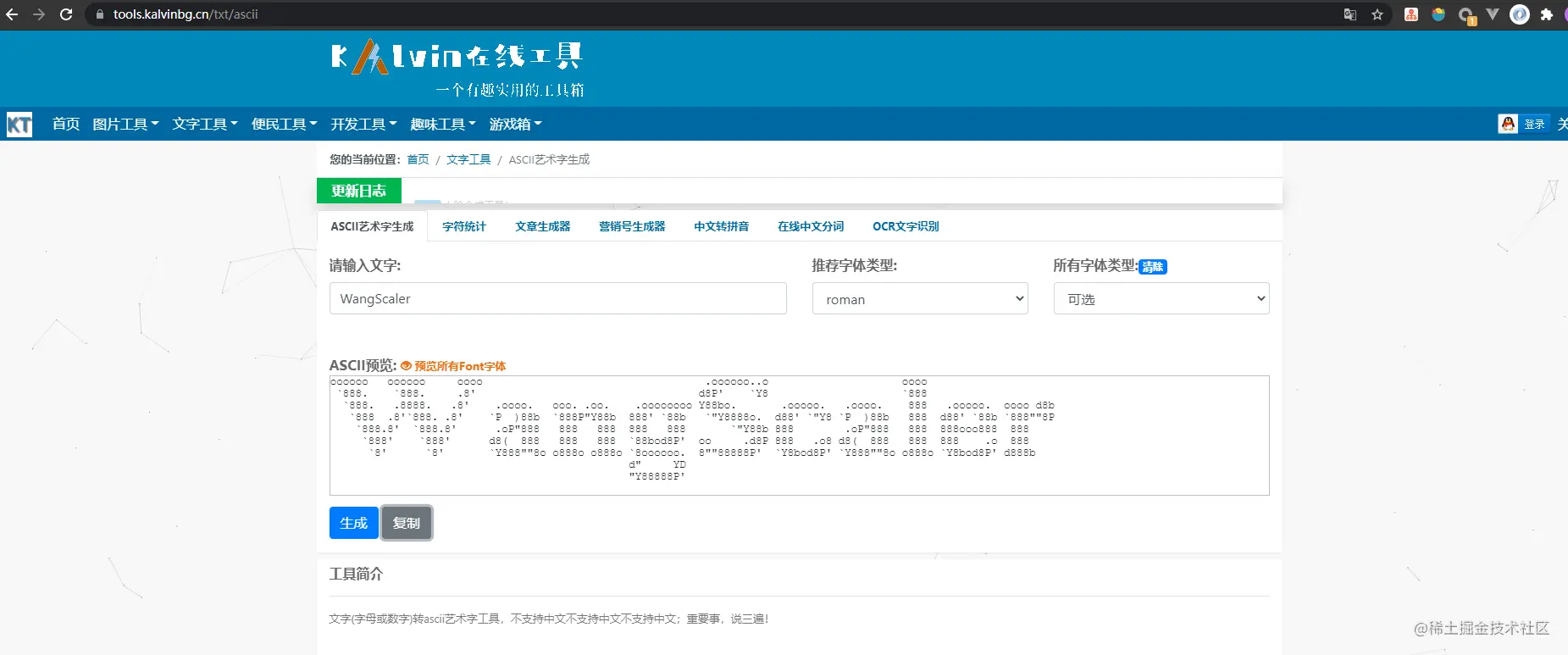Expand the 文字工具 menu
1568x655 pixels.
(205, 124)
